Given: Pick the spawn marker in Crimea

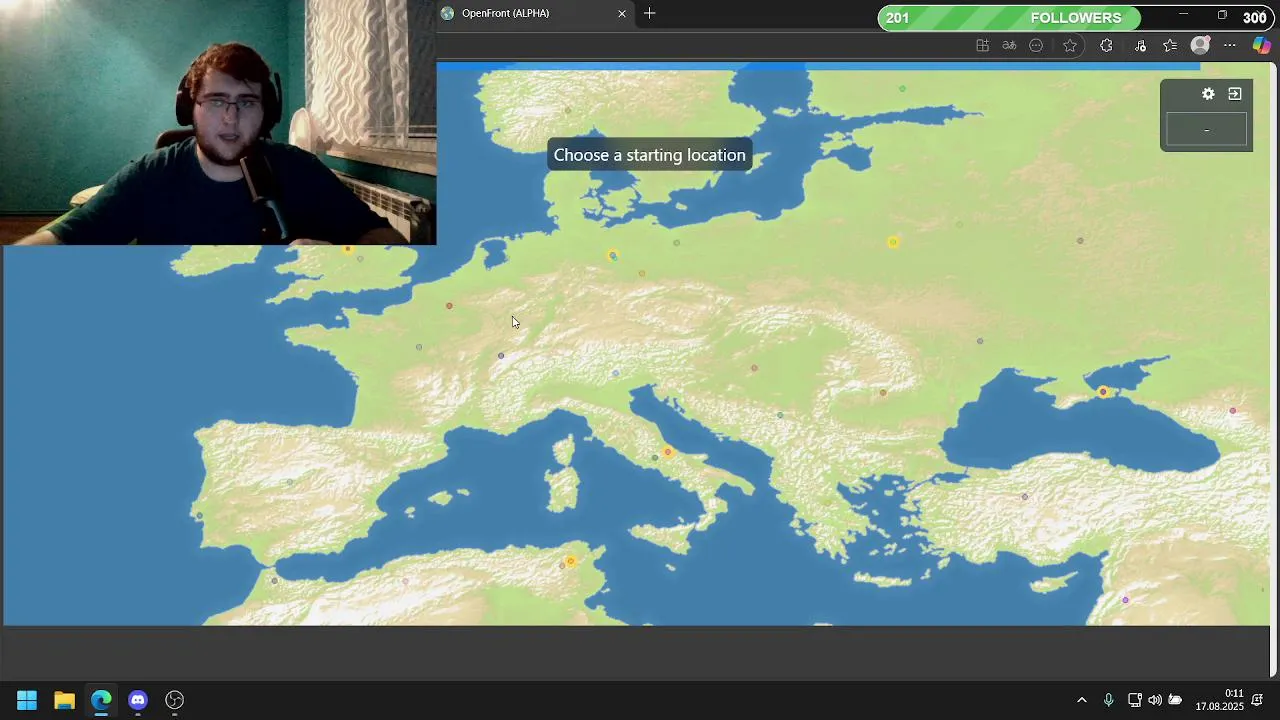Looking at the screenshot, I should click(1103, 392).
